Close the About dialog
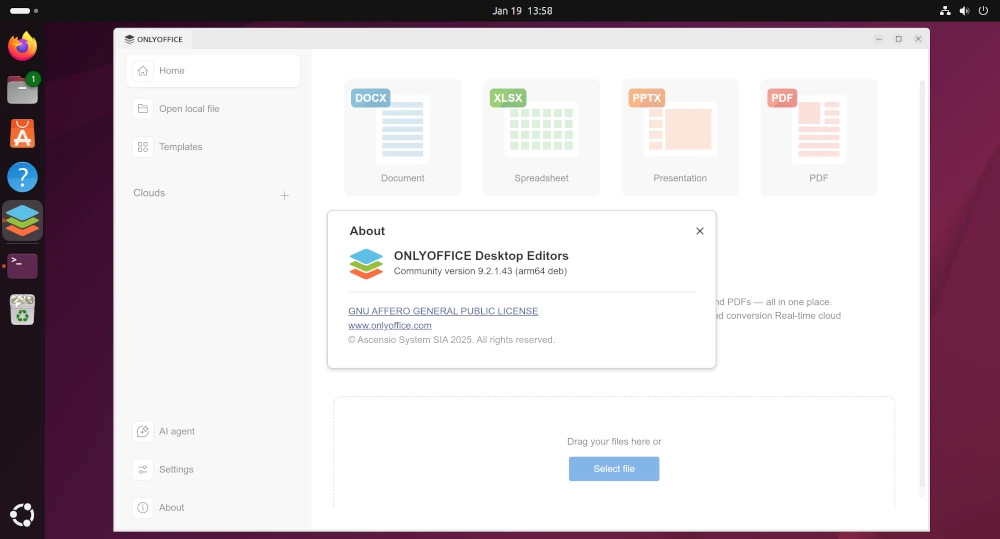Screen dimensions: 1000x539 [700, 231]
